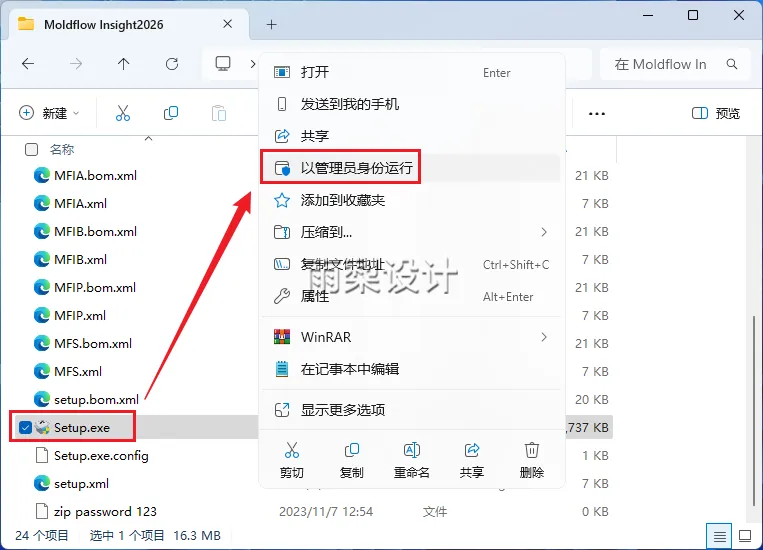The image size is (763, 550).
Task: Select the file MFS.bom.xml
Action: coord(93,344)
